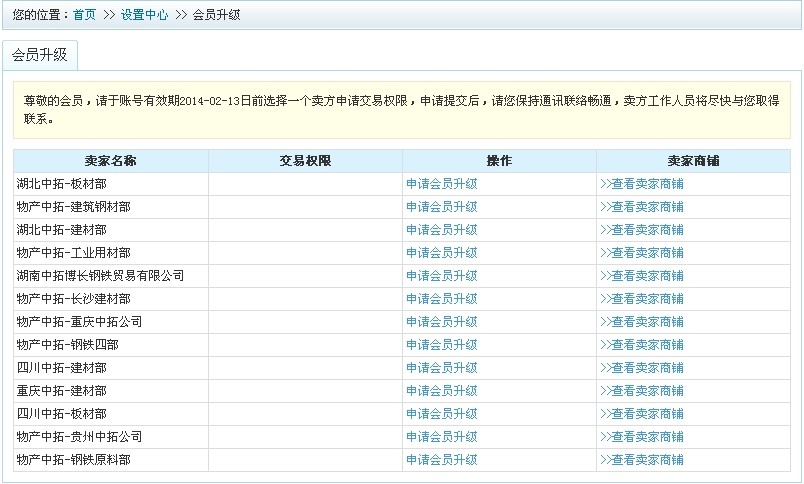This screenshot has width=804, height=484.
Task: Open 查看卖家商铺 for 物产中拓-钢铁四部
Action: click(x=642, y=344)
